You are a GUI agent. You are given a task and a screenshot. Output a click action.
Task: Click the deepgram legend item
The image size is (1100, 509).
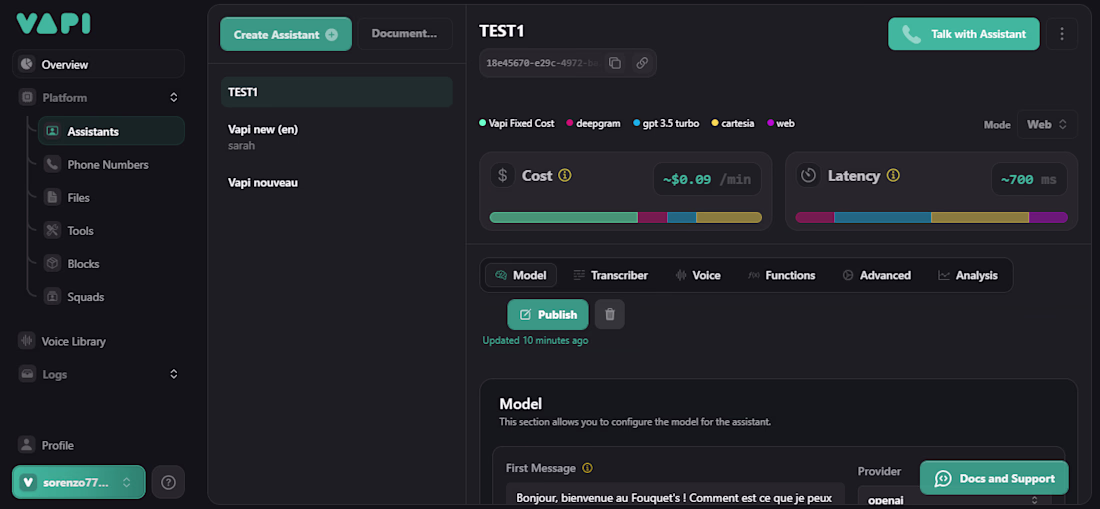pyautogui.click(x=593, y=123)
